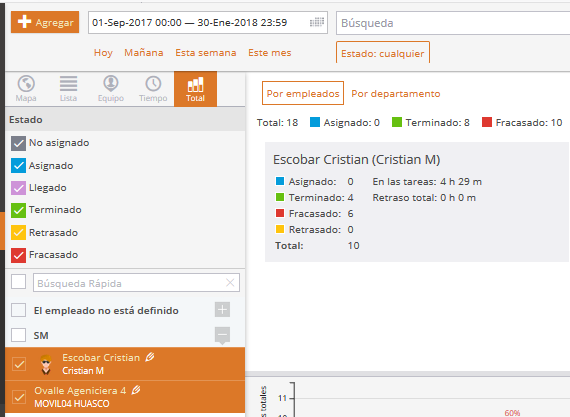Viewport: 570px width, 417px height.
Task: Select the Por empleados tab
Action: (303, 93)
